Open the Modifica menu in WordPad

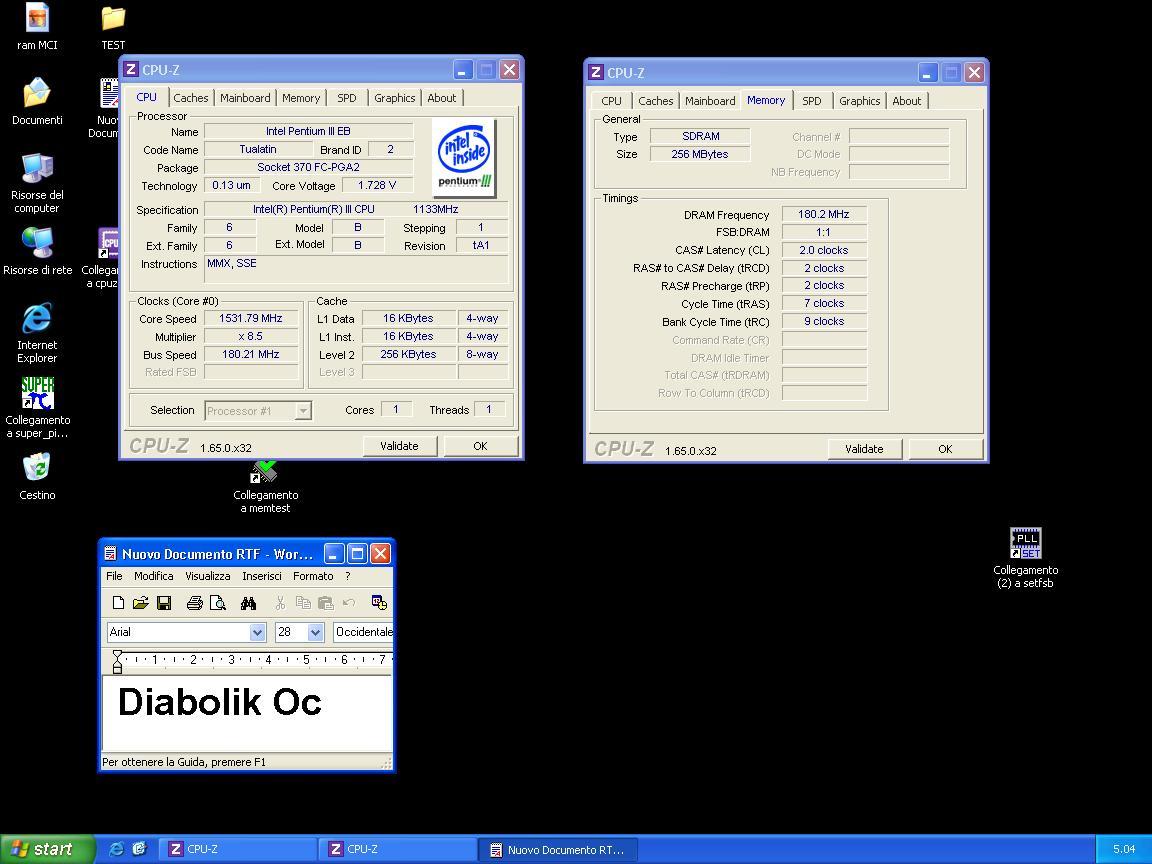click(154, 576)
